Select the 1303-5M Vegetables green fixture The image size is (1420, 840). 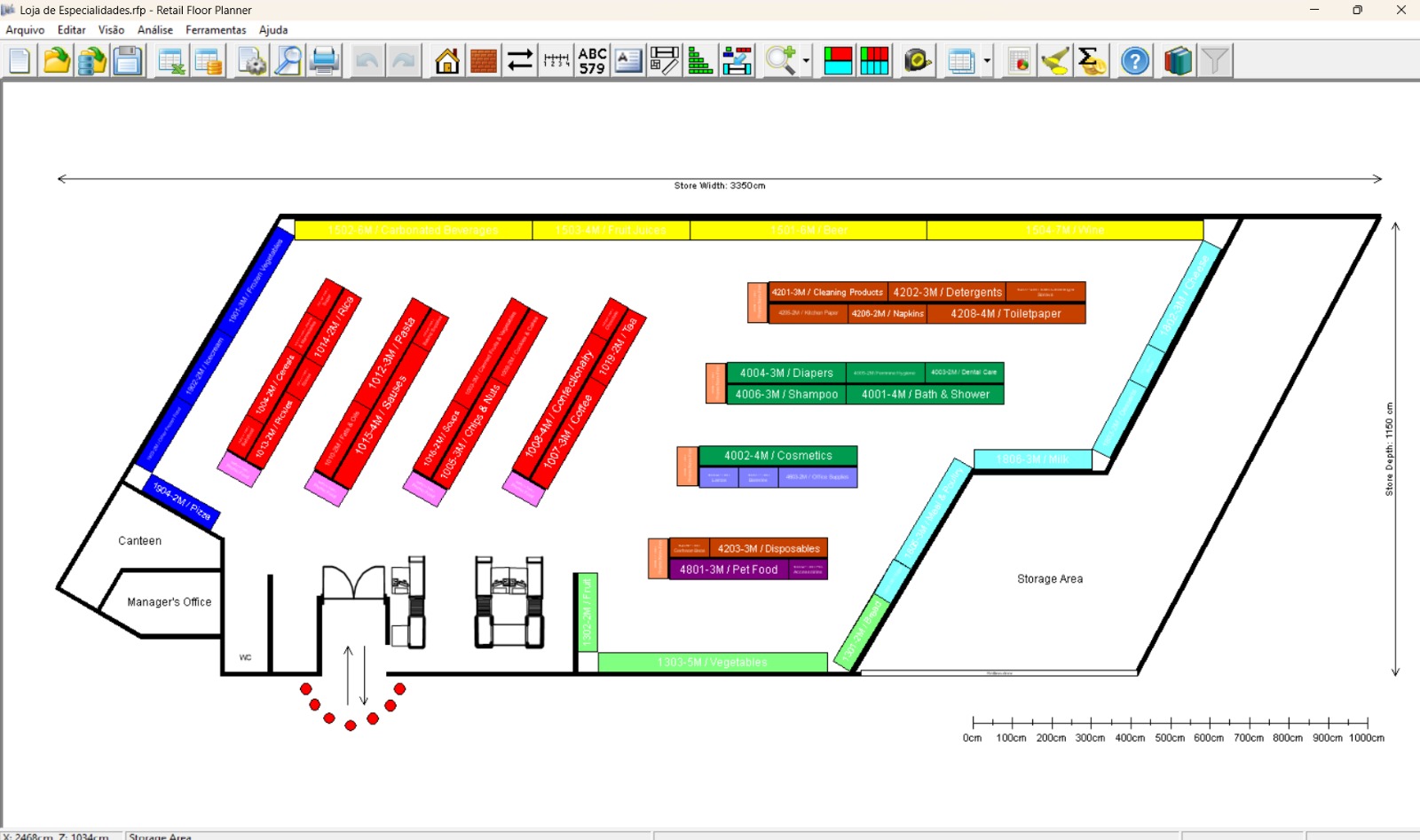(x=713, y=663)
